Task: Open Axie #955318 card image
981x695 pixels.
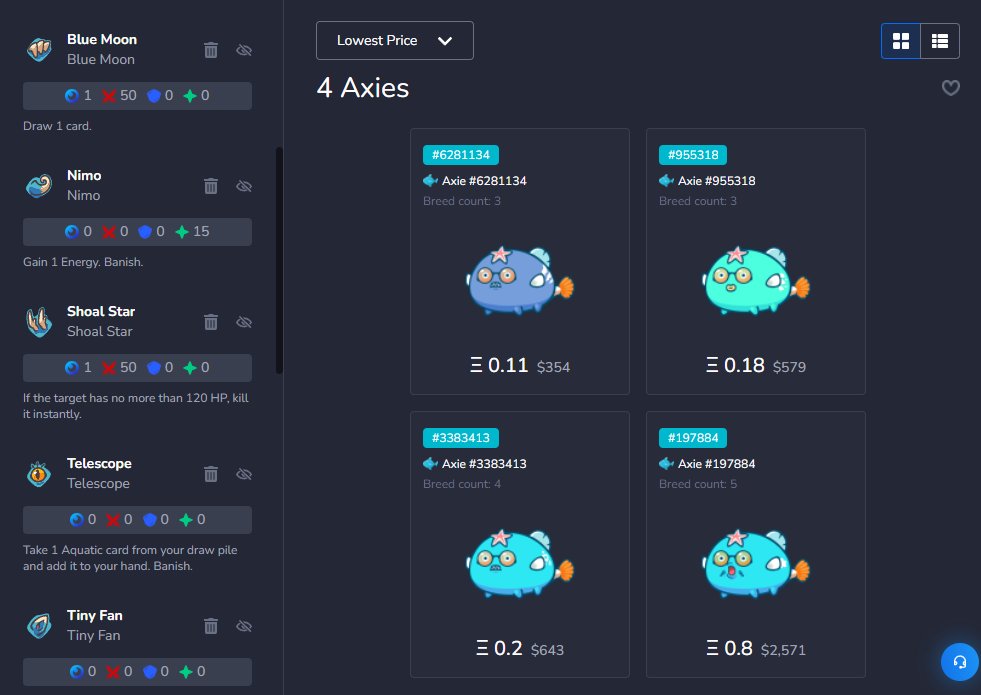Action: (x=755, y=280)
